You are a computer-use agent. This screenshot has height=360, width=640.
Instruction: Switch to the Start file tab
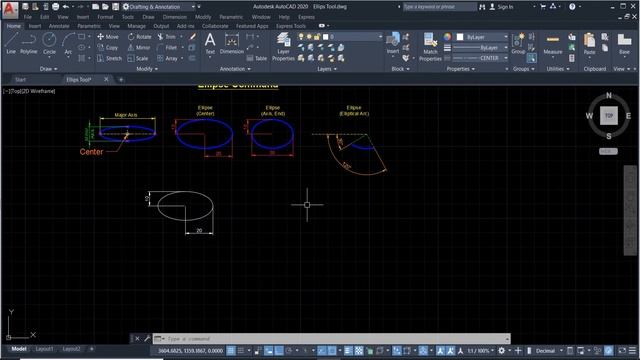20,80
